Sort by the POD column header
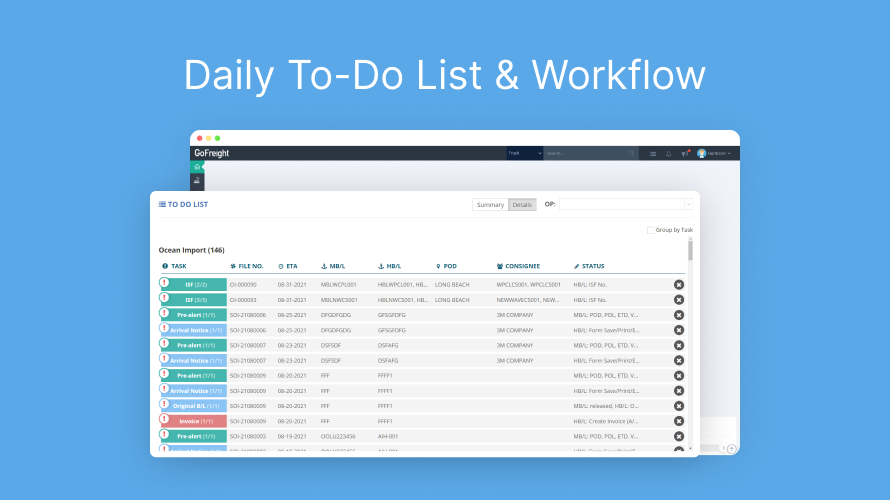Viewport: 890px width, 500px height. [x=446, y=266]
